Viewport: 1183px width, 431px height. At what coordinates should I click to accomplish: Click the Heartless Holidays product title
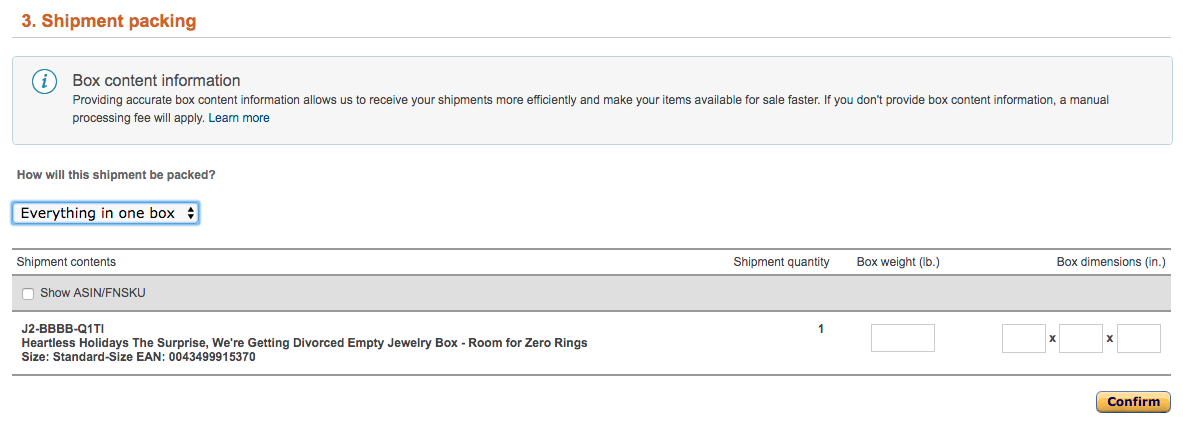(305, 343)
